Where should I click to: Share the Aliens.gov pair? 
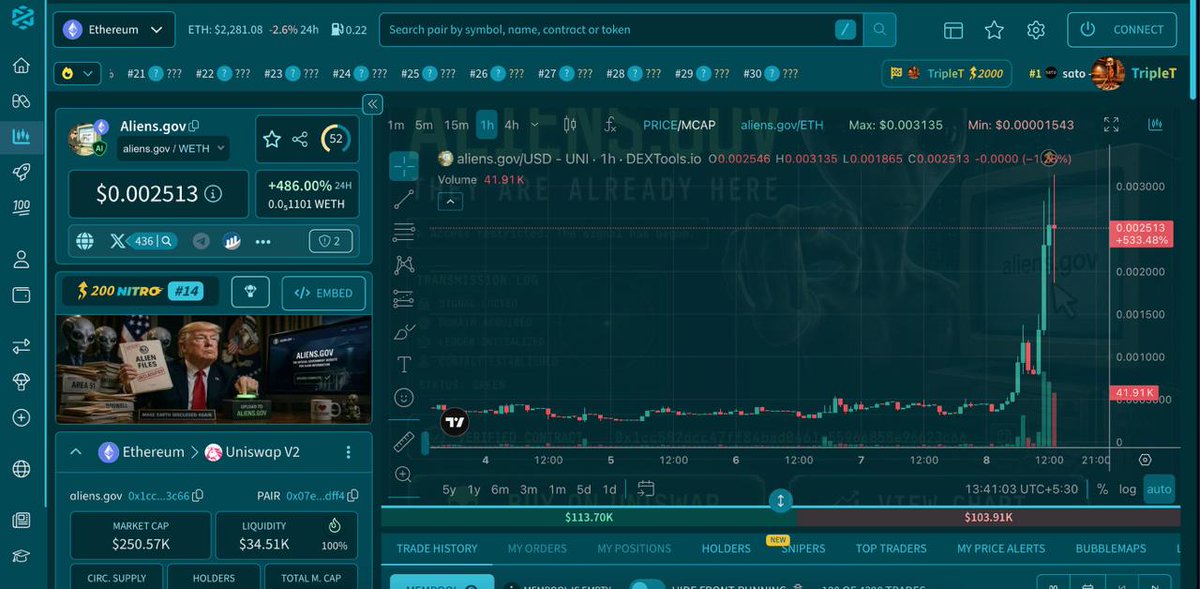click(300, 140)
